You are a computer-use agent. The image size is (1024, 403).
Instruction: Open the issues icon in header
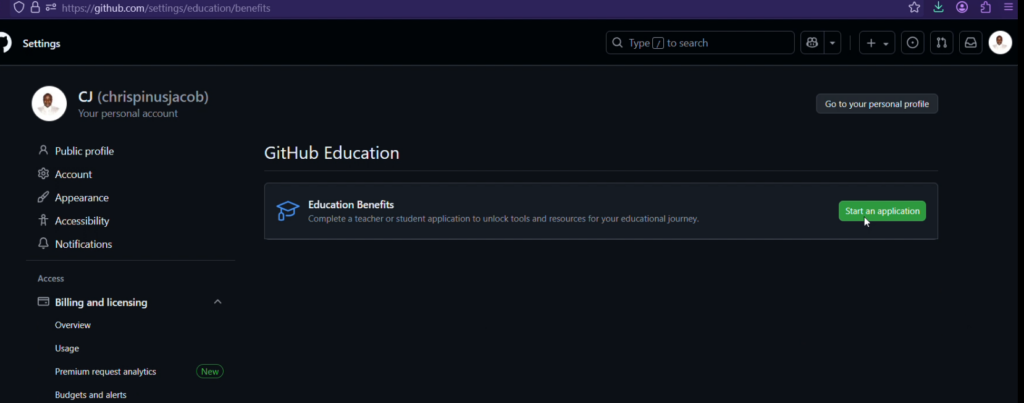912,43
